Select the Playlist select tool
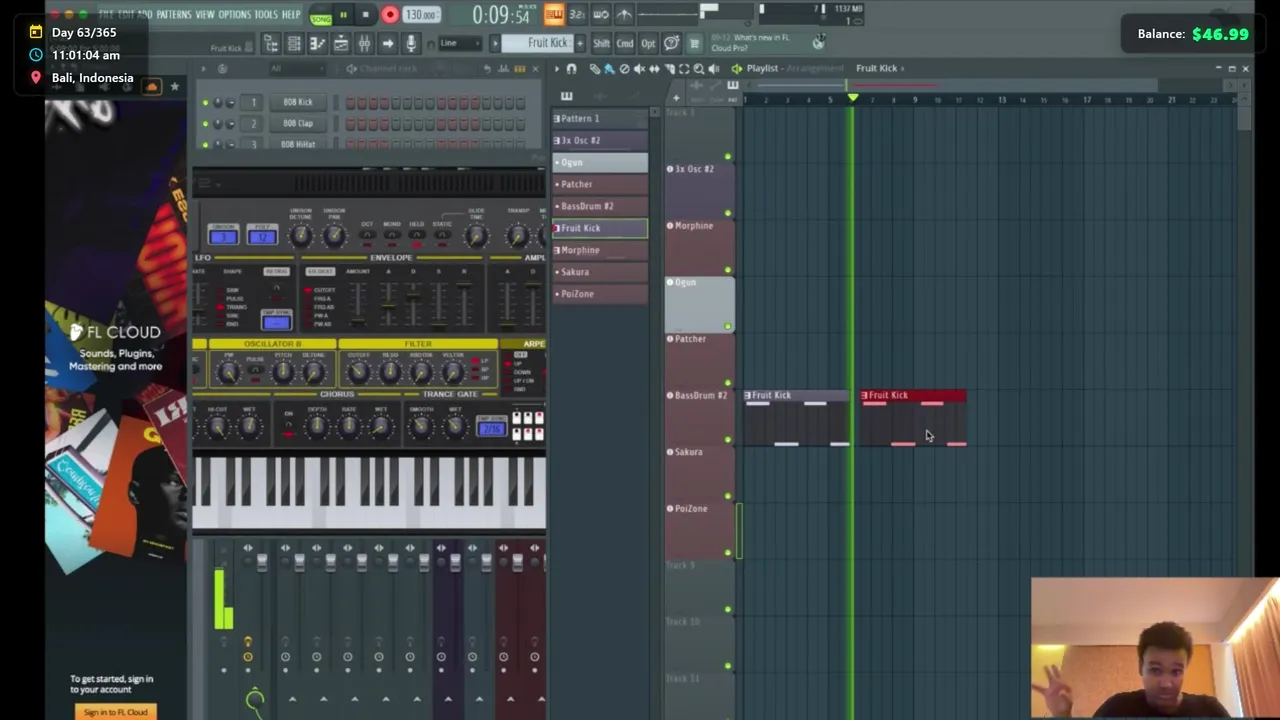This screenshot has width=1280, height=720. [684, 69]
